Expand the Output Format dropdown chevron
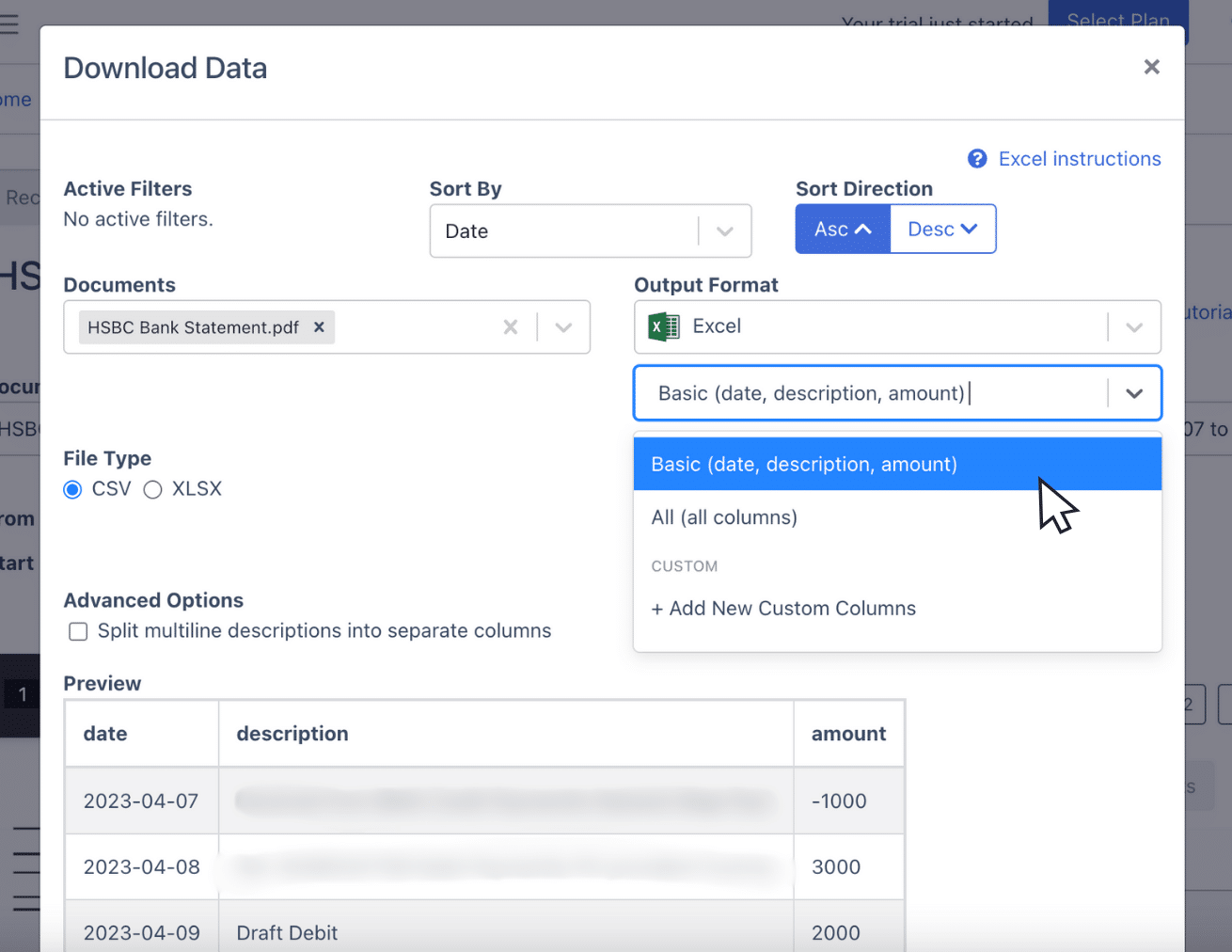The image size is (1232, 952). coord(1134,326)
